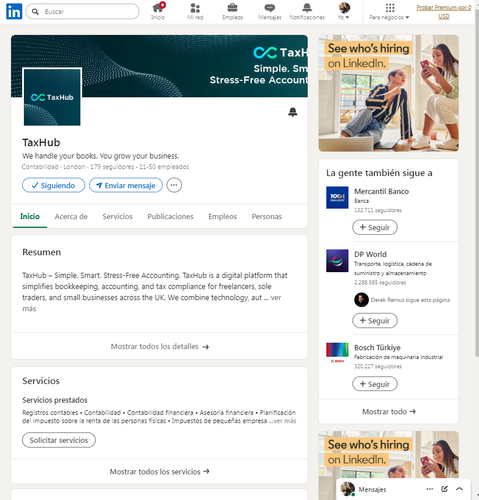
Task: Open the Mensajes chat icon in navbar
Action: click(270, 11)
